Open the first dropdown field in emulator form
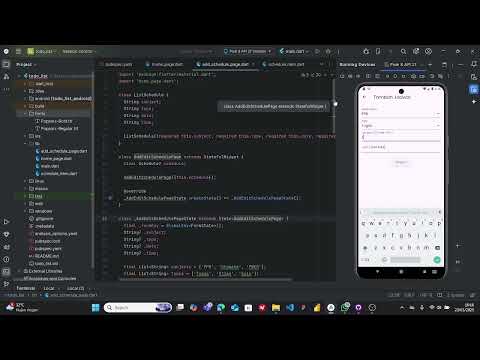This screenshot has width=480, height=360. pyautogui.click(x=401, y=112)
